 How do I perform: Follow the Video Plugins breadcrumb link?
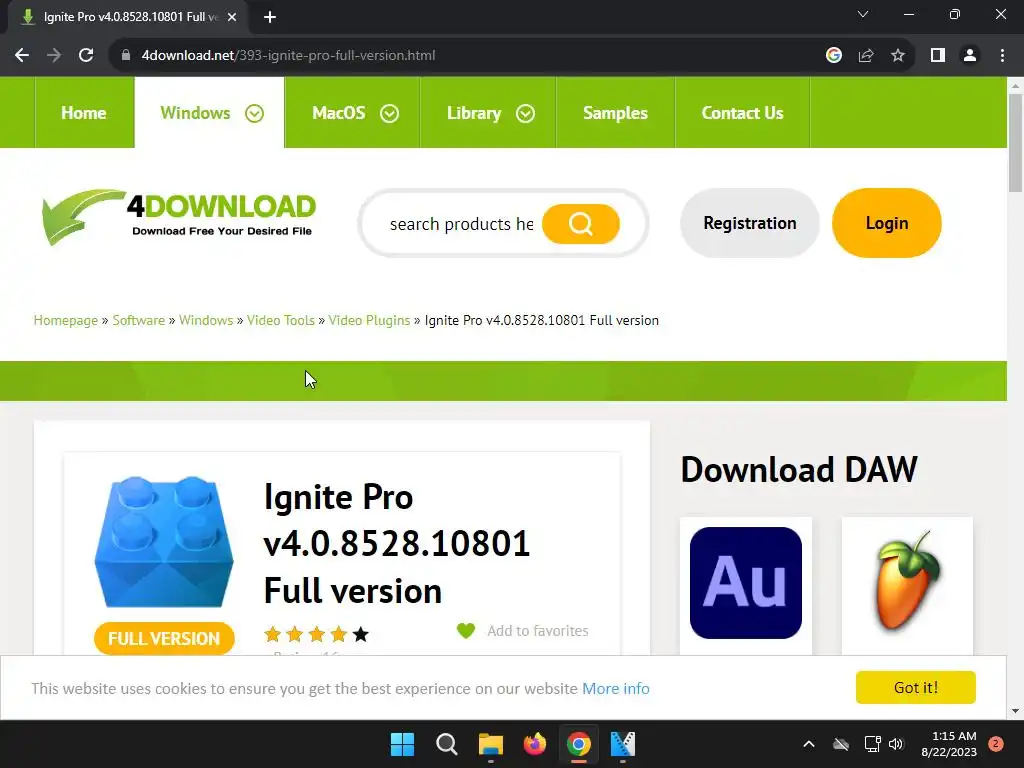click(369, 320)
